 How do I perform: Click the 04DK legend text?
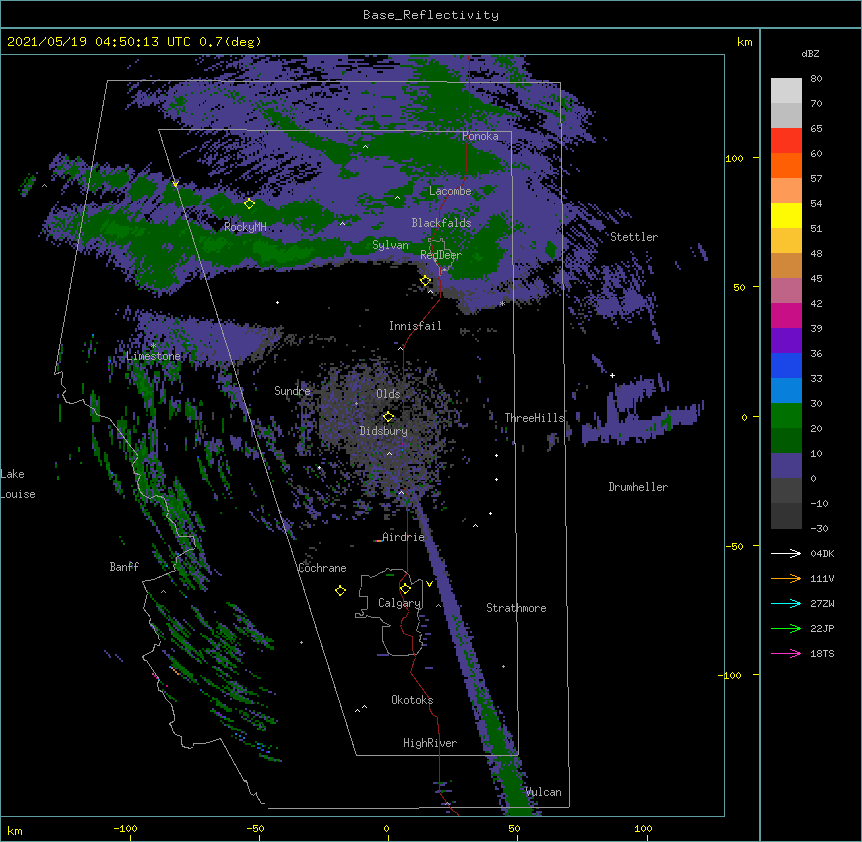[822, 553]
